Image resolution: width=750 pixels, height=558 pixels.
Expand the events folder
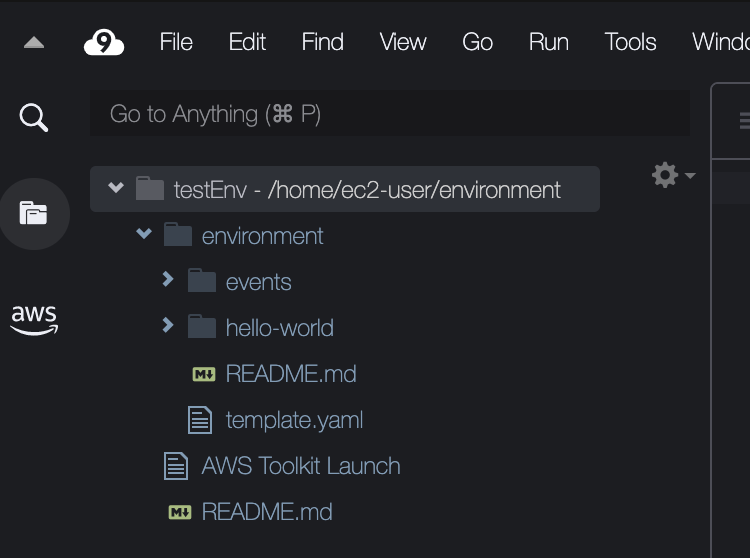pyautogui.click(x=168, y=280)
